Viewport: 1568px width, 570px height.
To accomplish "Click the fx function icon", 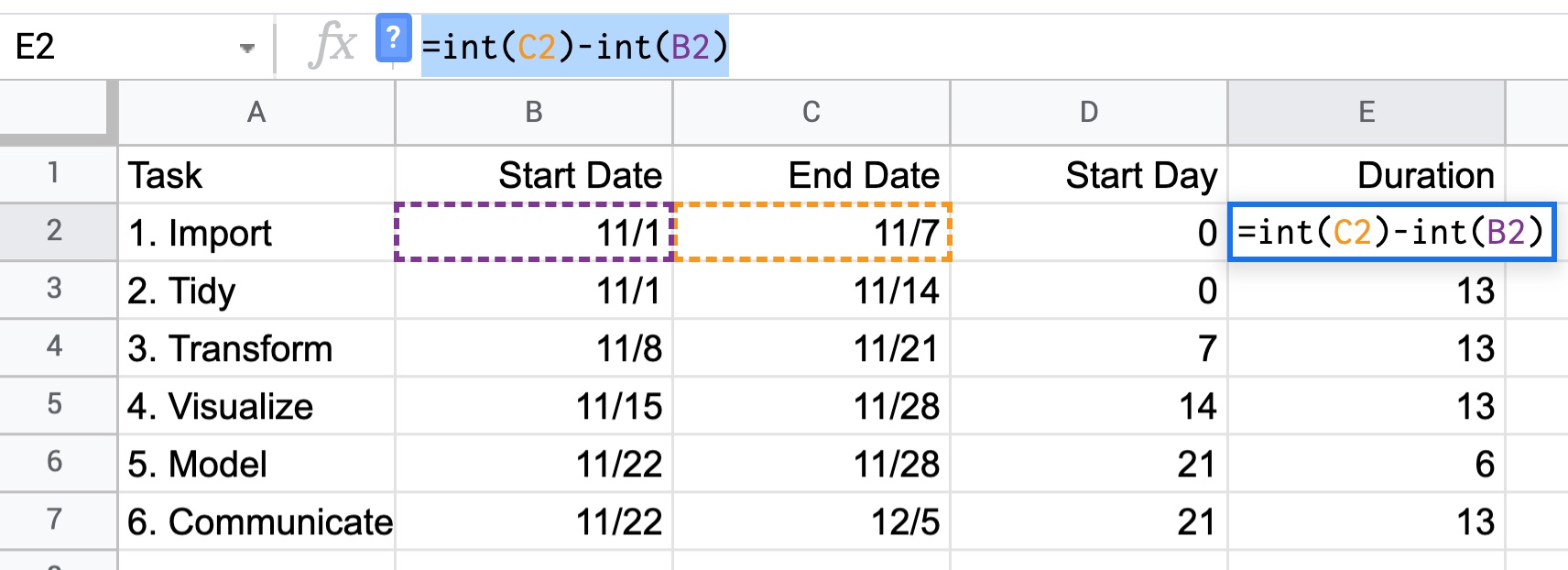I will 332,45.
